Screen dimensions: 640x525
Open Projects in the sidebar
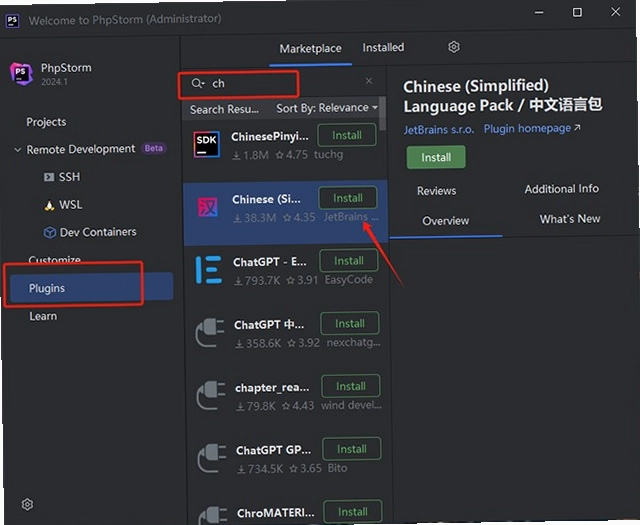point(46,122)
